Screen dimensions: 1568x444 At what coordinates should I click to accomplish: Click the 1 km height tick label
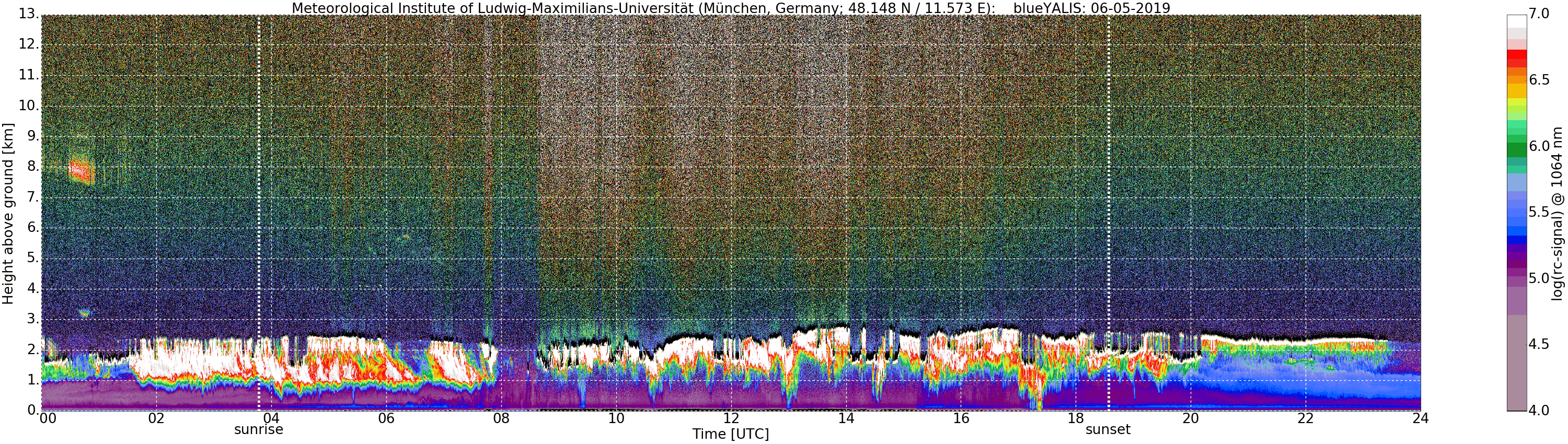click(33, 380)
